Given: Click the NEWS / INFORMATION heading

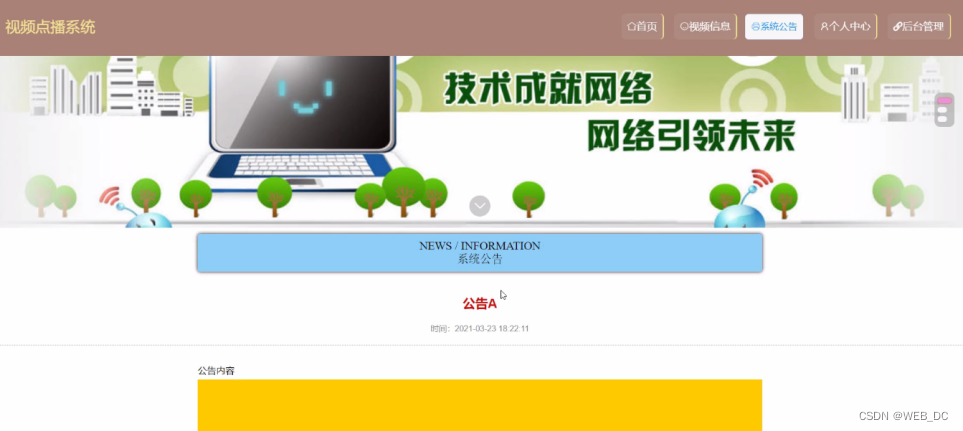Looking at the screenshot, I should (x=480, y=246).
